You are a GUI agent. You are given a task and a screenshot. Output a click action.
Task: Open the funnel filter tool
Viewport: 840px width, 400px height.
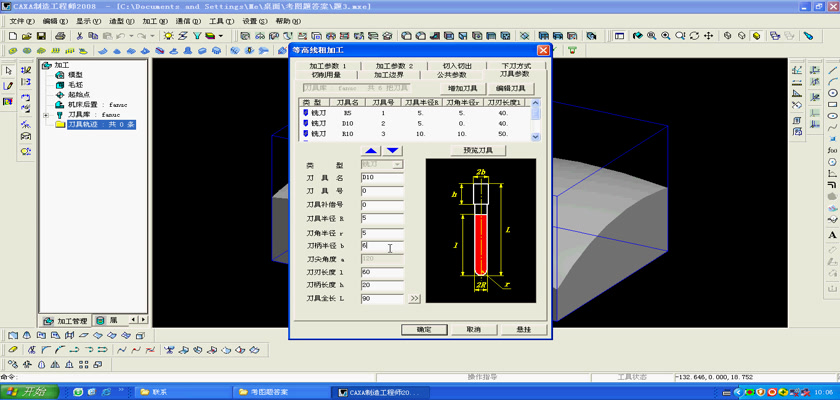point(197,36)
